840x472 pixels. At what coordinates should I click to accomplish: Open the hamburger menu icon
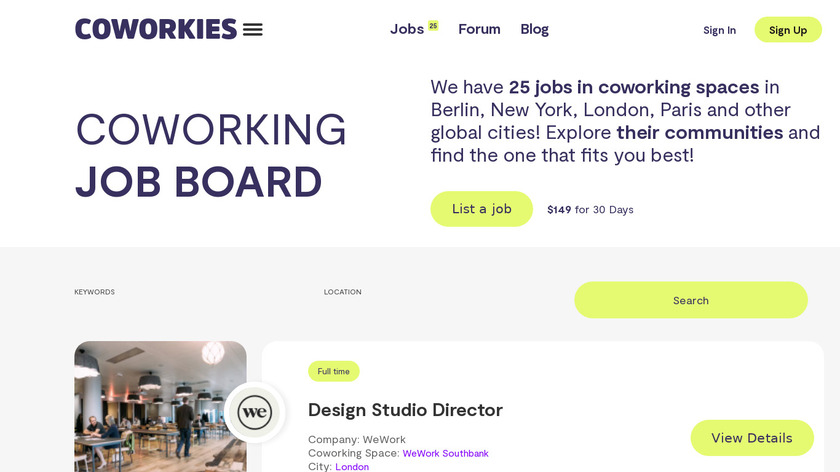coord(253,30)
